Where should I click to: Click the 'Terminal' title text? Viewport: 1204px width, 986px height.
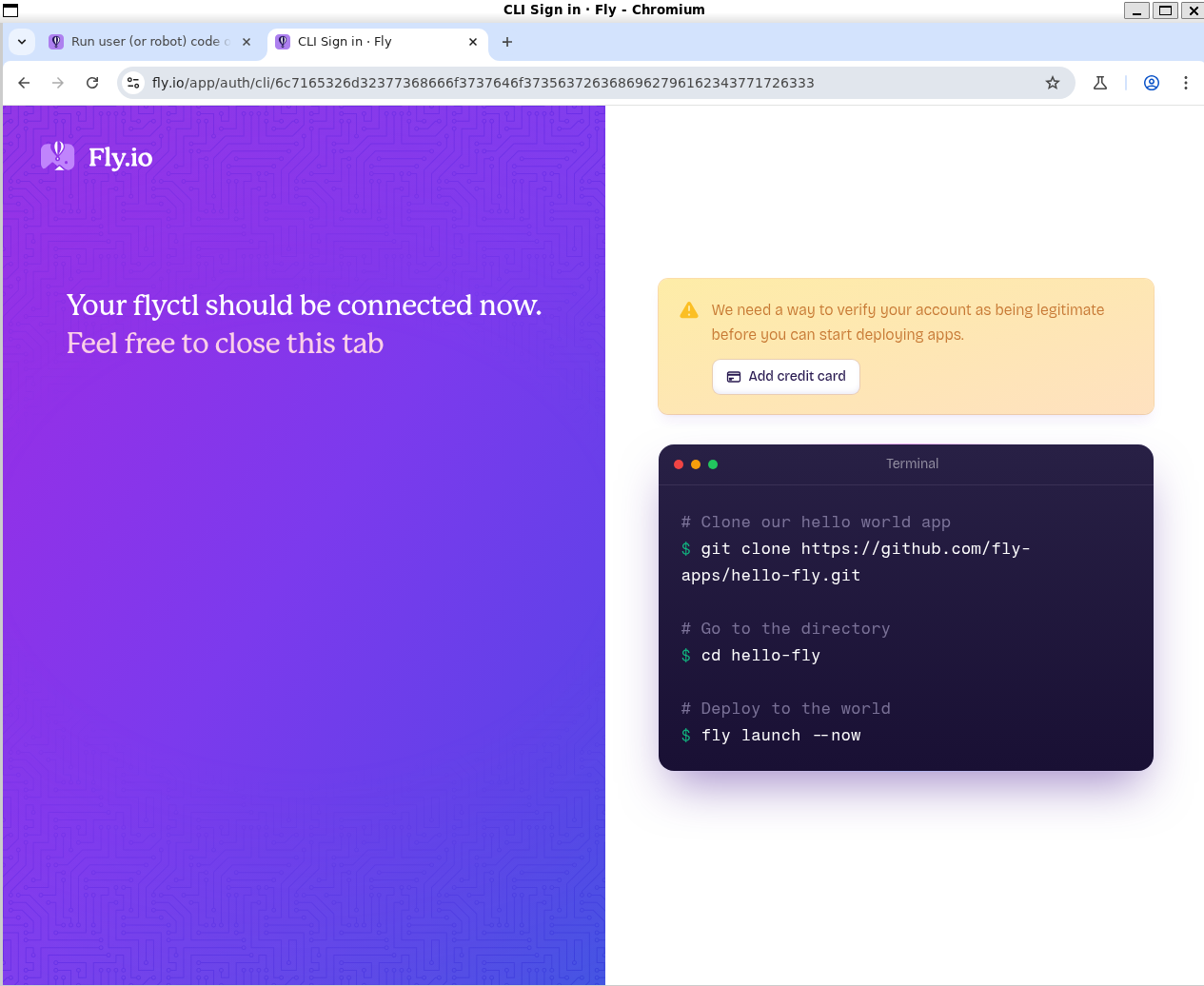[913, 463]
